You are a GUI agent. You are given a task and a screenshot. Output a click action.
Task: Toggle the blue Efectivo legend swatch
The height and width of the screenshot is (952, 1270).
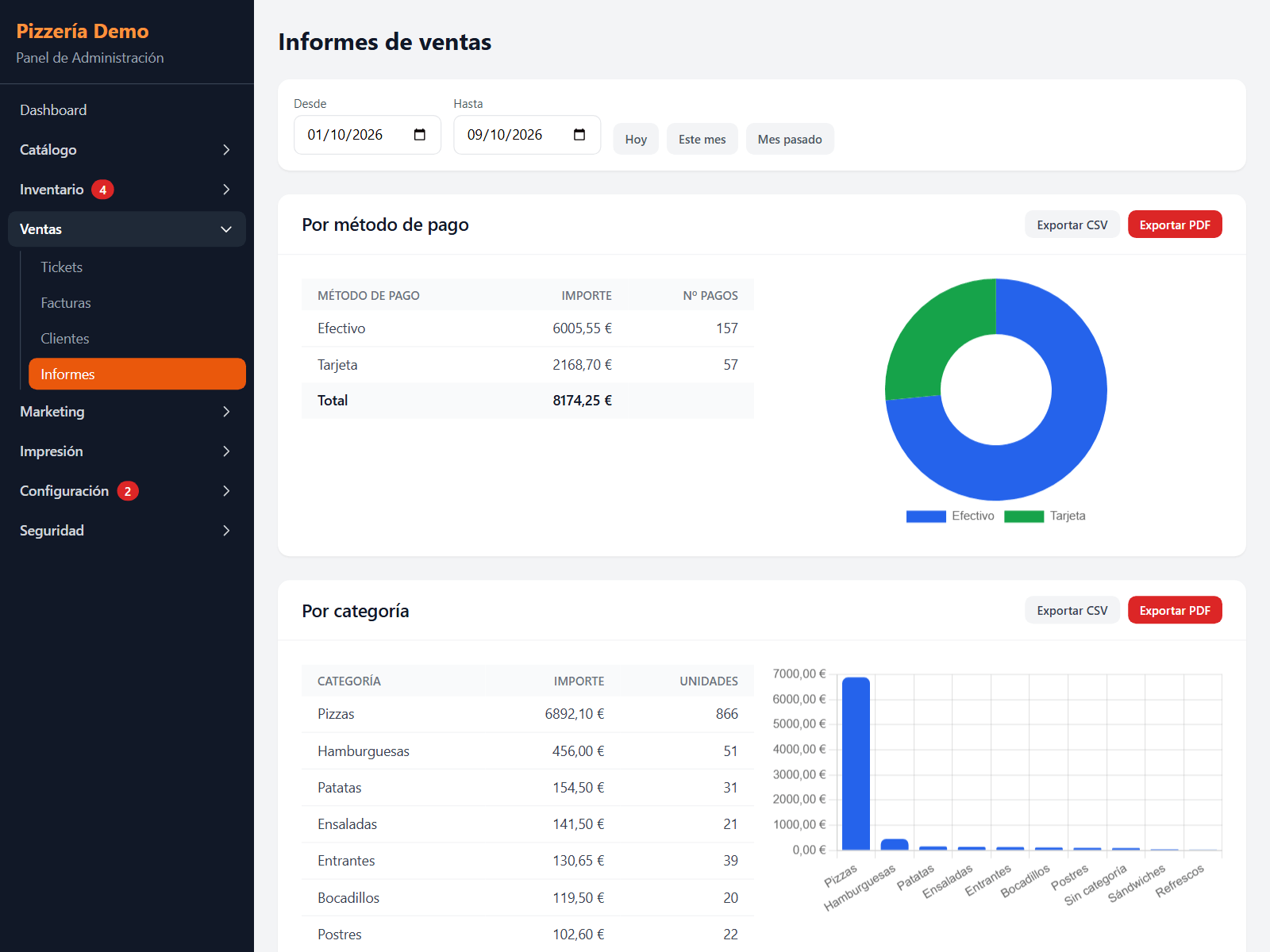(x=926, y=516)
